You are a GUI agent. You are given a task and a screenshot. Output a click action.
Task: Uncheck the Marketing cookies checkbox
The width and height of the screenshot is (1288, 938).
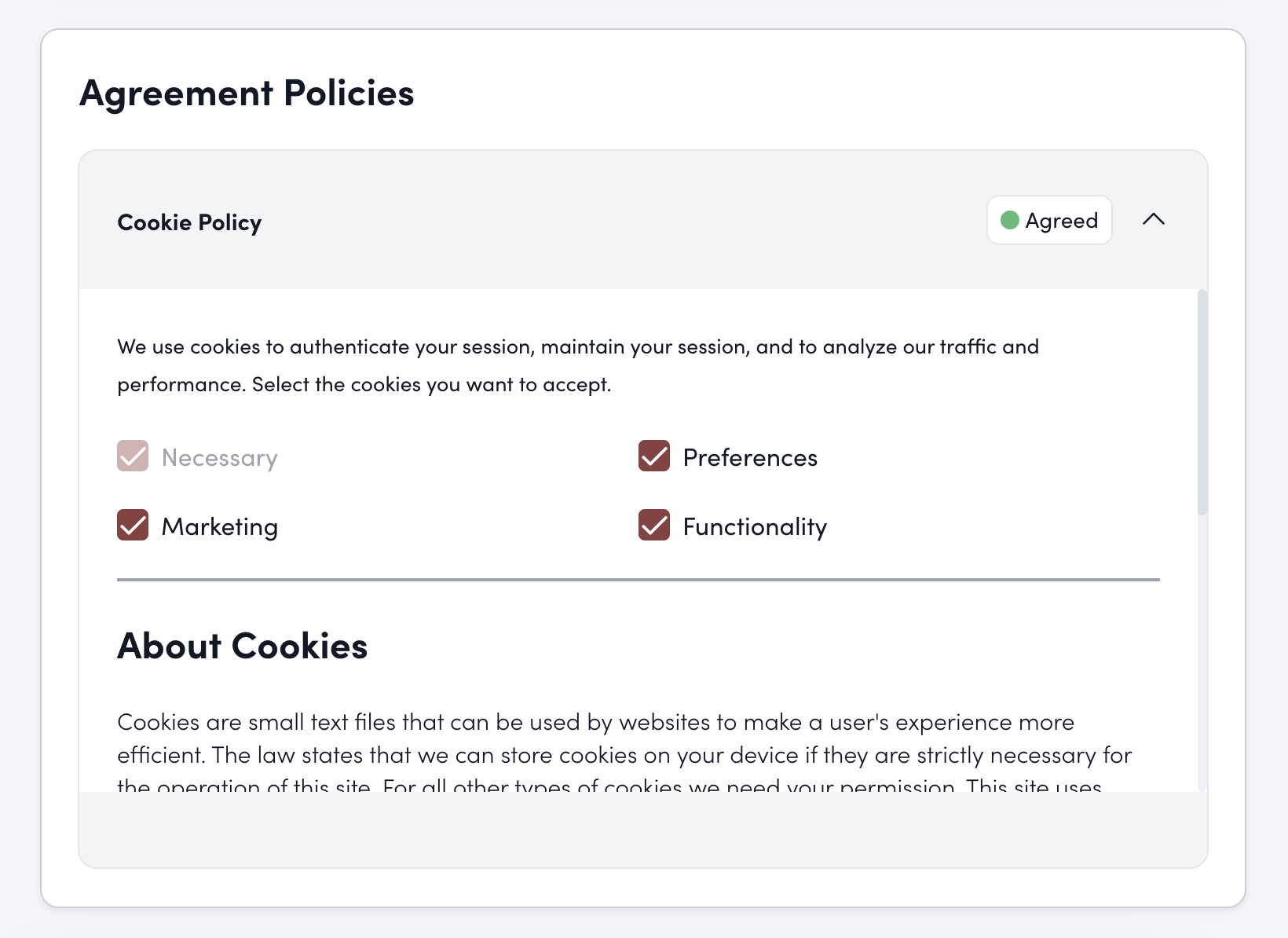(x=133, y=526)
